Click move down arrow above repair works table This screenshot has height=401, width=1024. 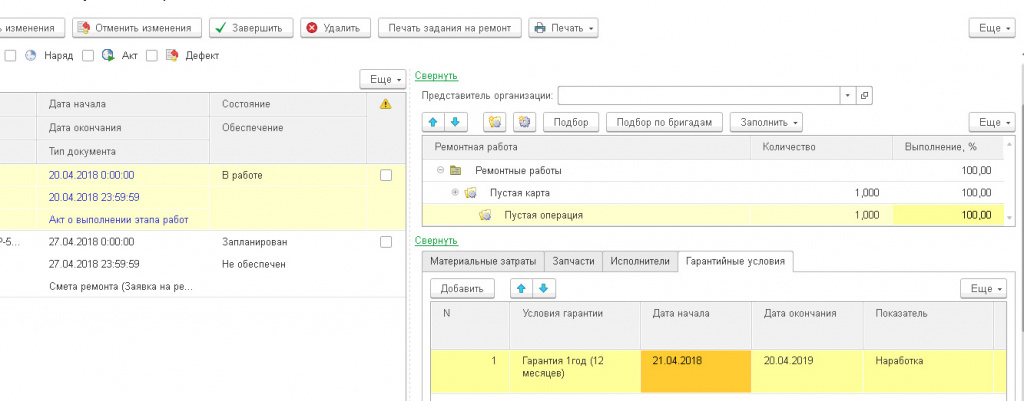pyautogui.click(x=455, y=122)
